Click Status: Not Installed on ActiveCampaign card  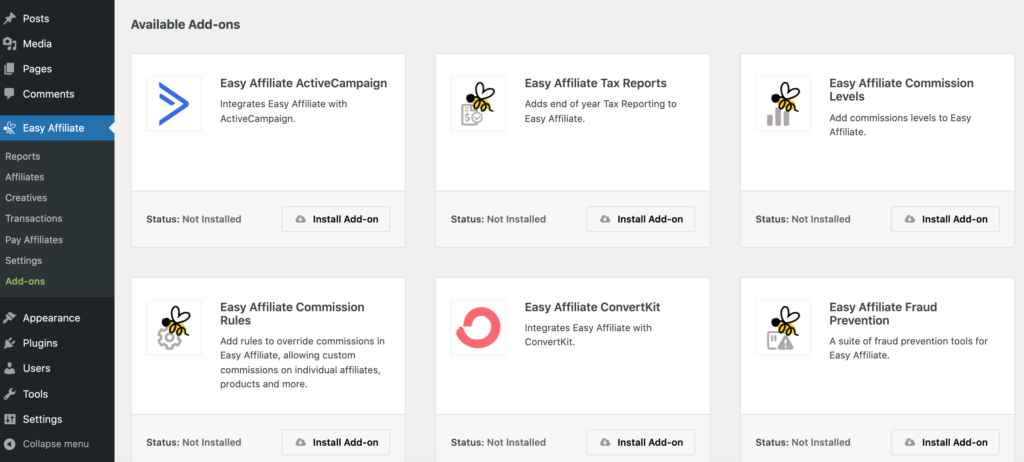pos(194,219)
